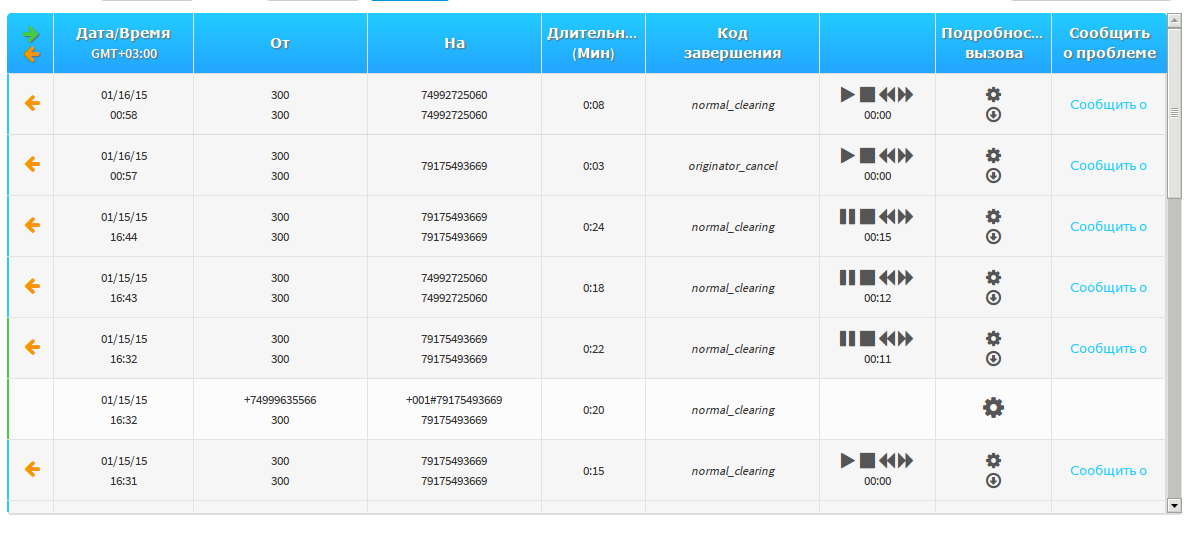The image size is (1193, 538).
Task: Sort by the Код завершения column header
Action: pos(732,43)
